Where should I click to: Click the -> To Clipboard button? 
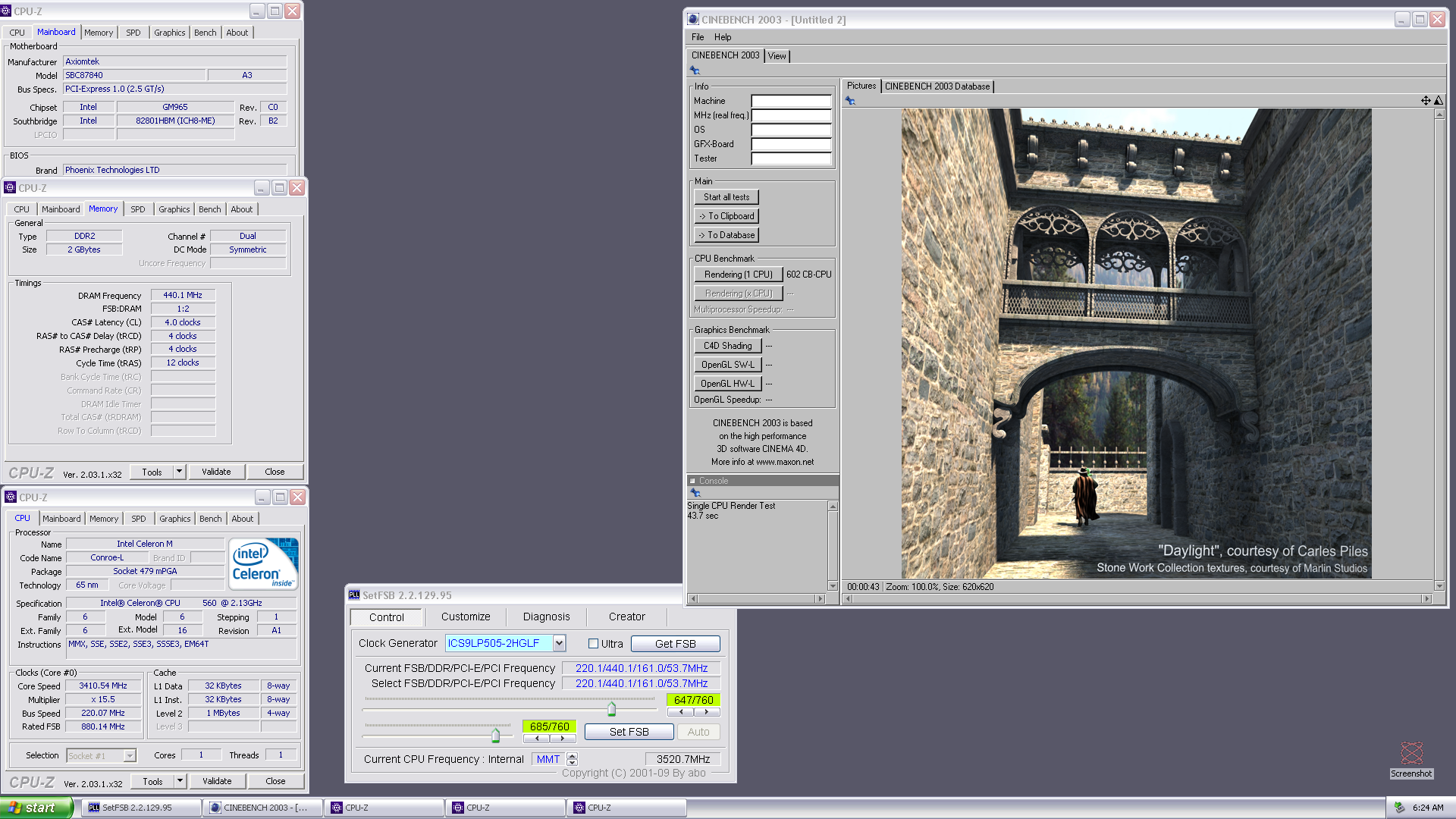point(726,216)
